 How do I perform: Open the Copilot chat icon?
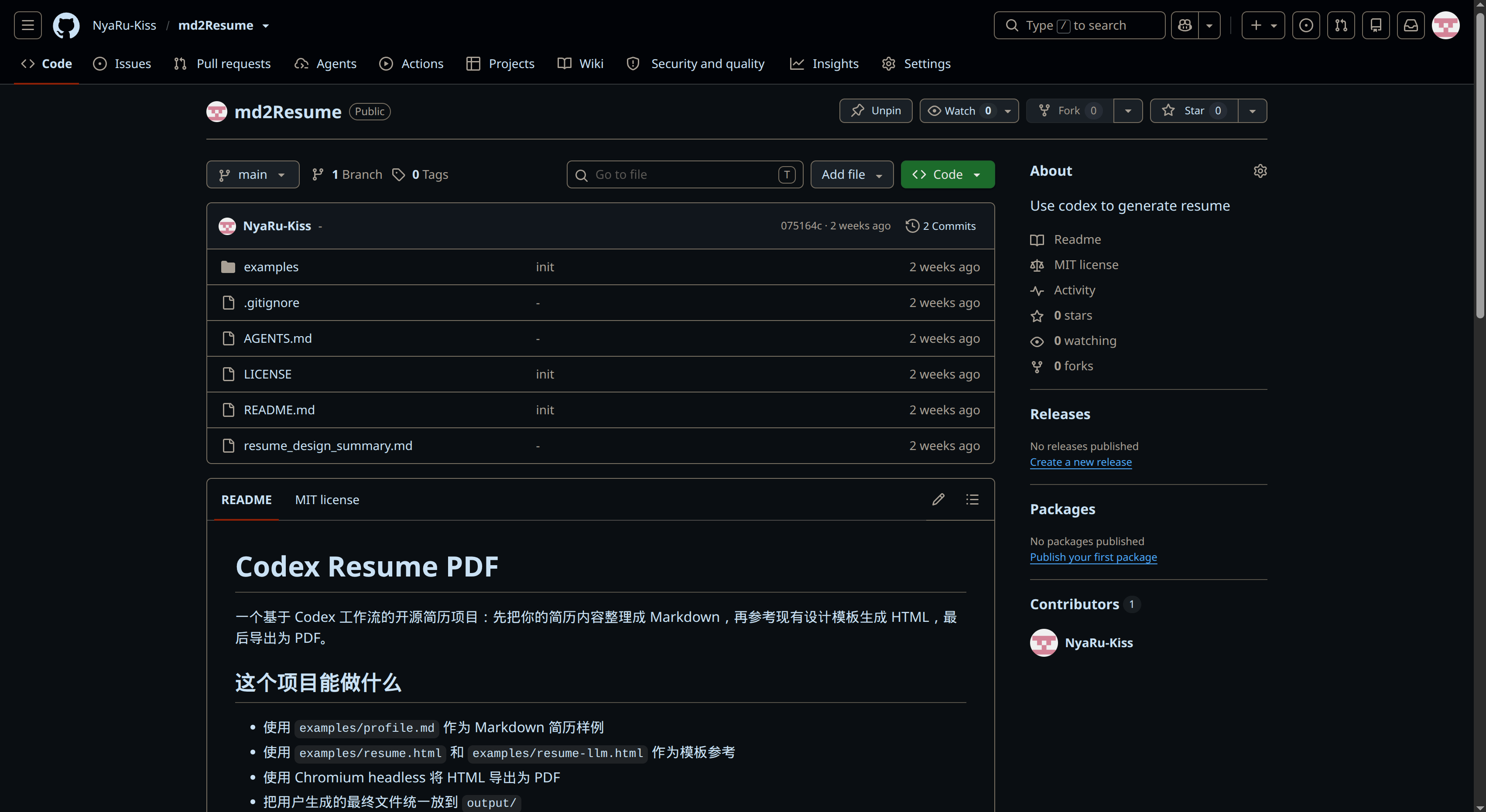coord(1185,25)
